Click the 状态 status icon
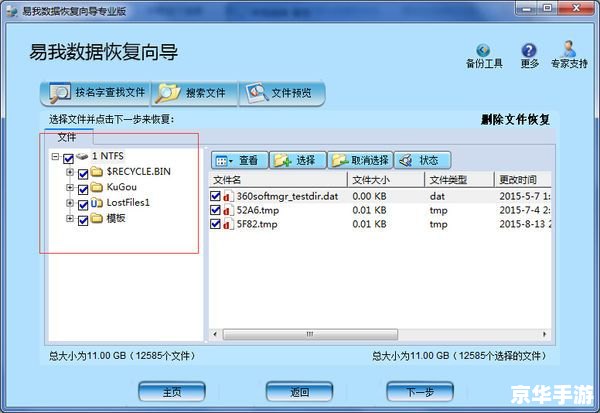This screenshot has width=600, height=413. pyautogui.click(x=406, y=160)
